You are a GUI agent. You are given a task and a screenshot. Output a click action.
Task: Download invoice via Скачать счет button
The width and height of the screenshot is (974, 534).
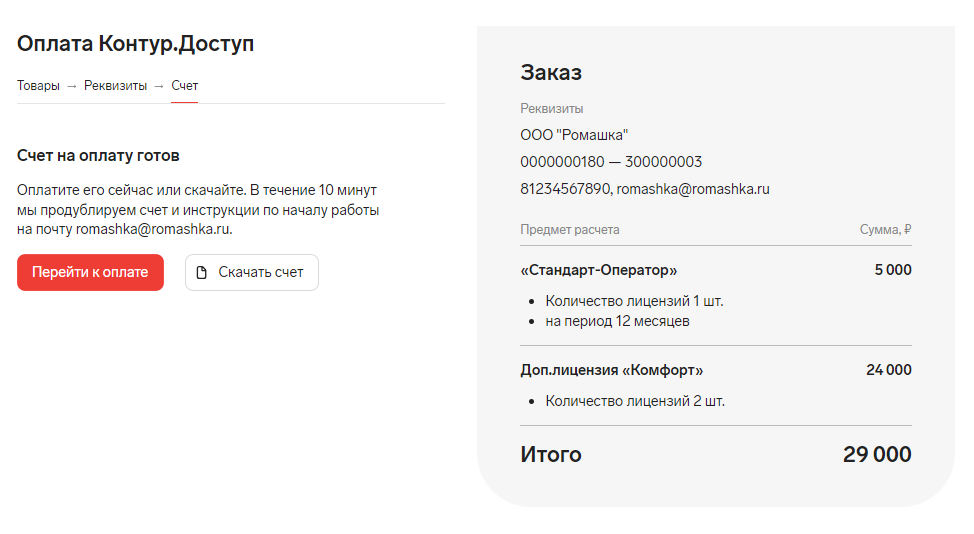252,272
